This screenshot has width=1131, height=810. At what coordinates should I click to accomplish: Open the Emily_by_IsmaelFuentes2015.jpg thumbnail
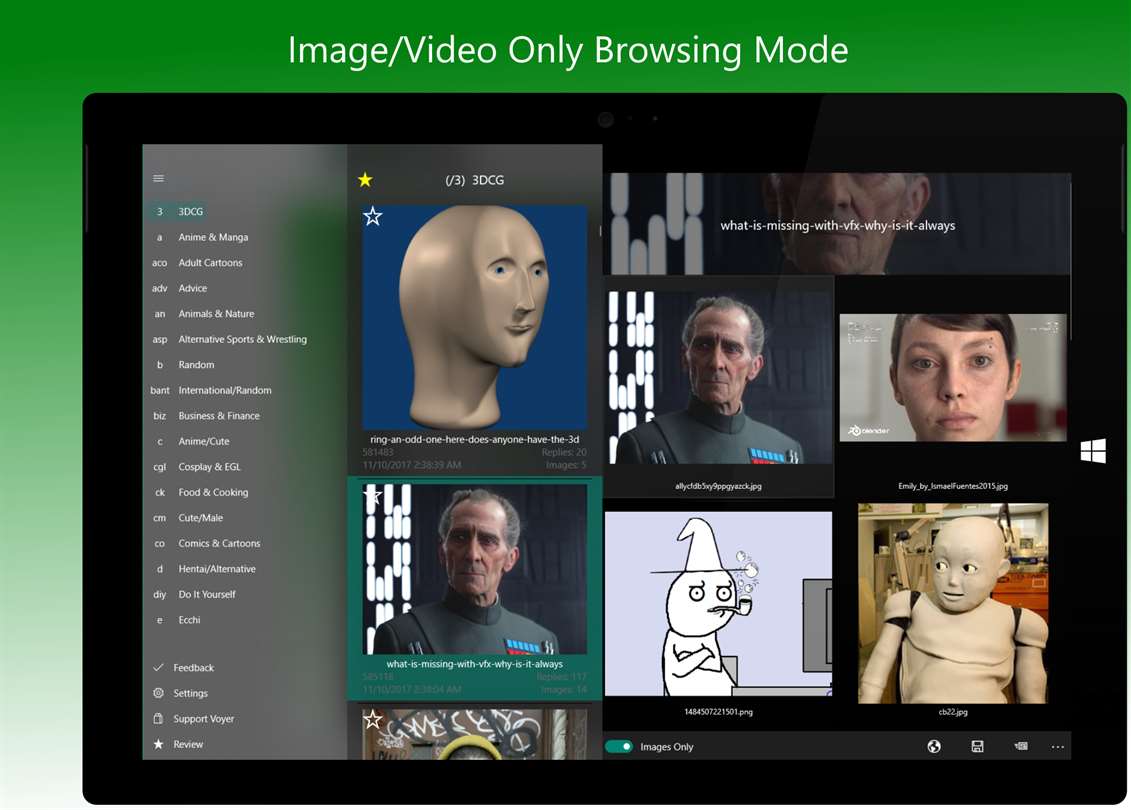point(952,378)
